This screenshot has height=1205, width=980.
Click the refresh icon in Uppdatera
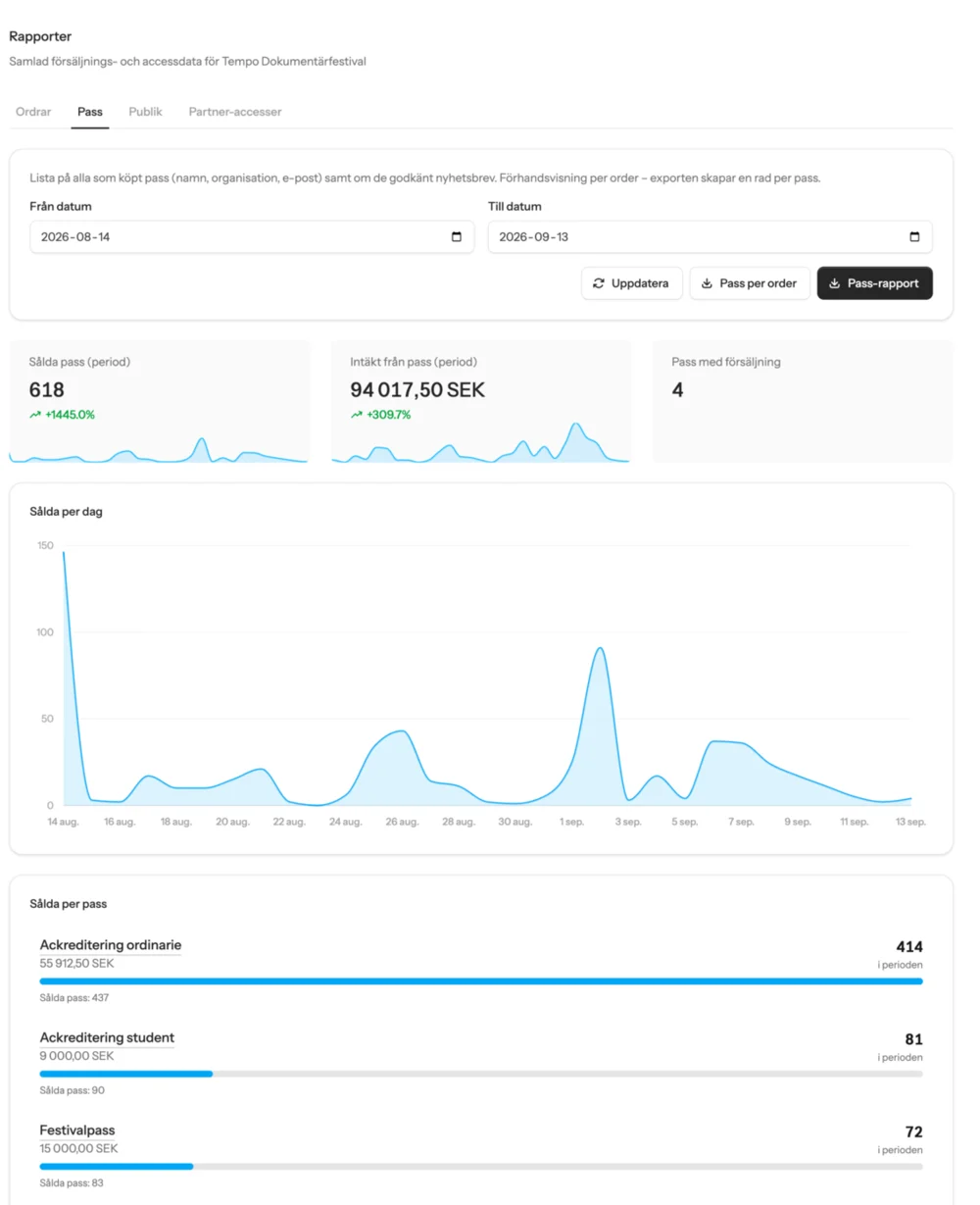(x=599, y=283)
